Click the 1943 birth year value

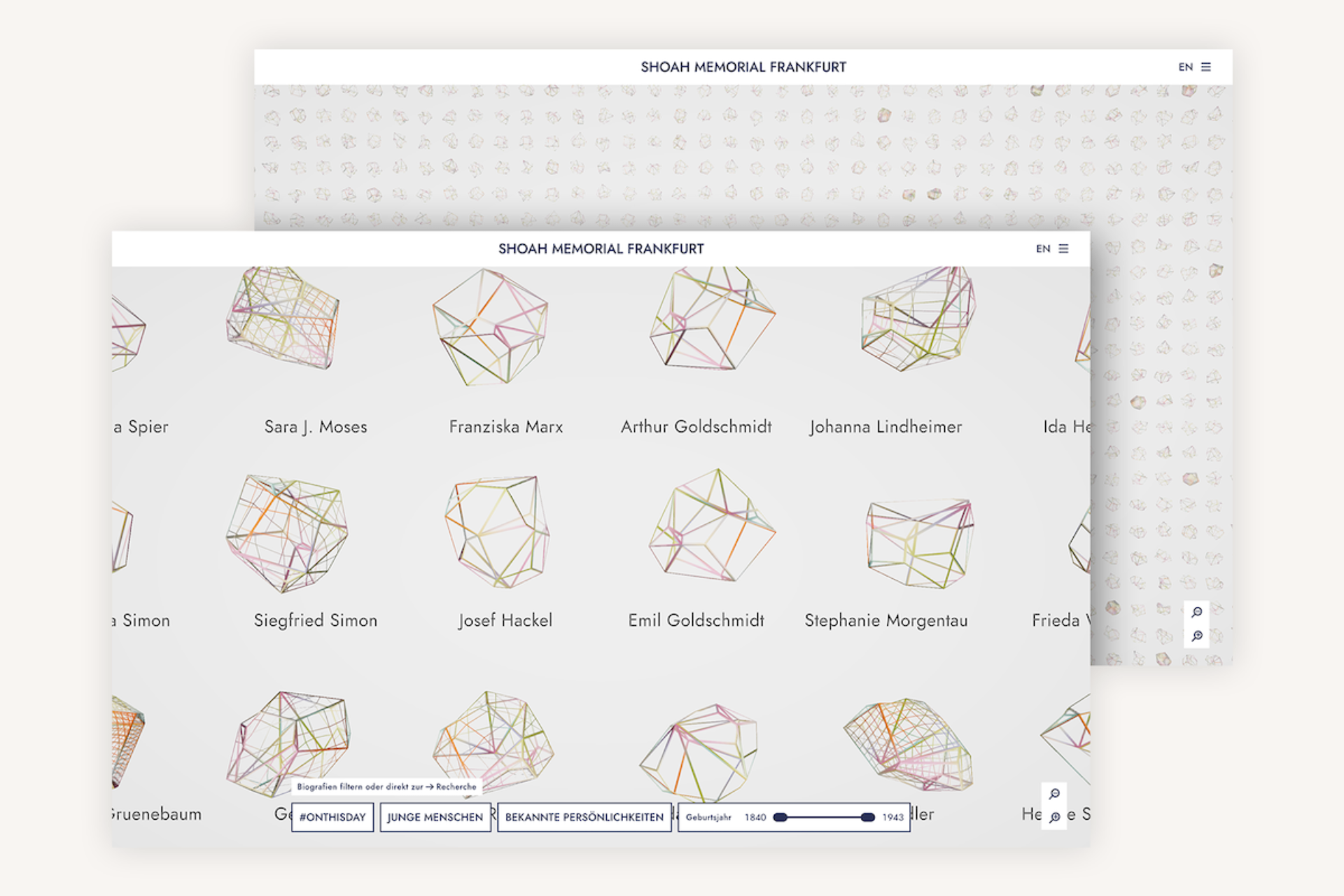pyautogui.click(x=892, y=817)
